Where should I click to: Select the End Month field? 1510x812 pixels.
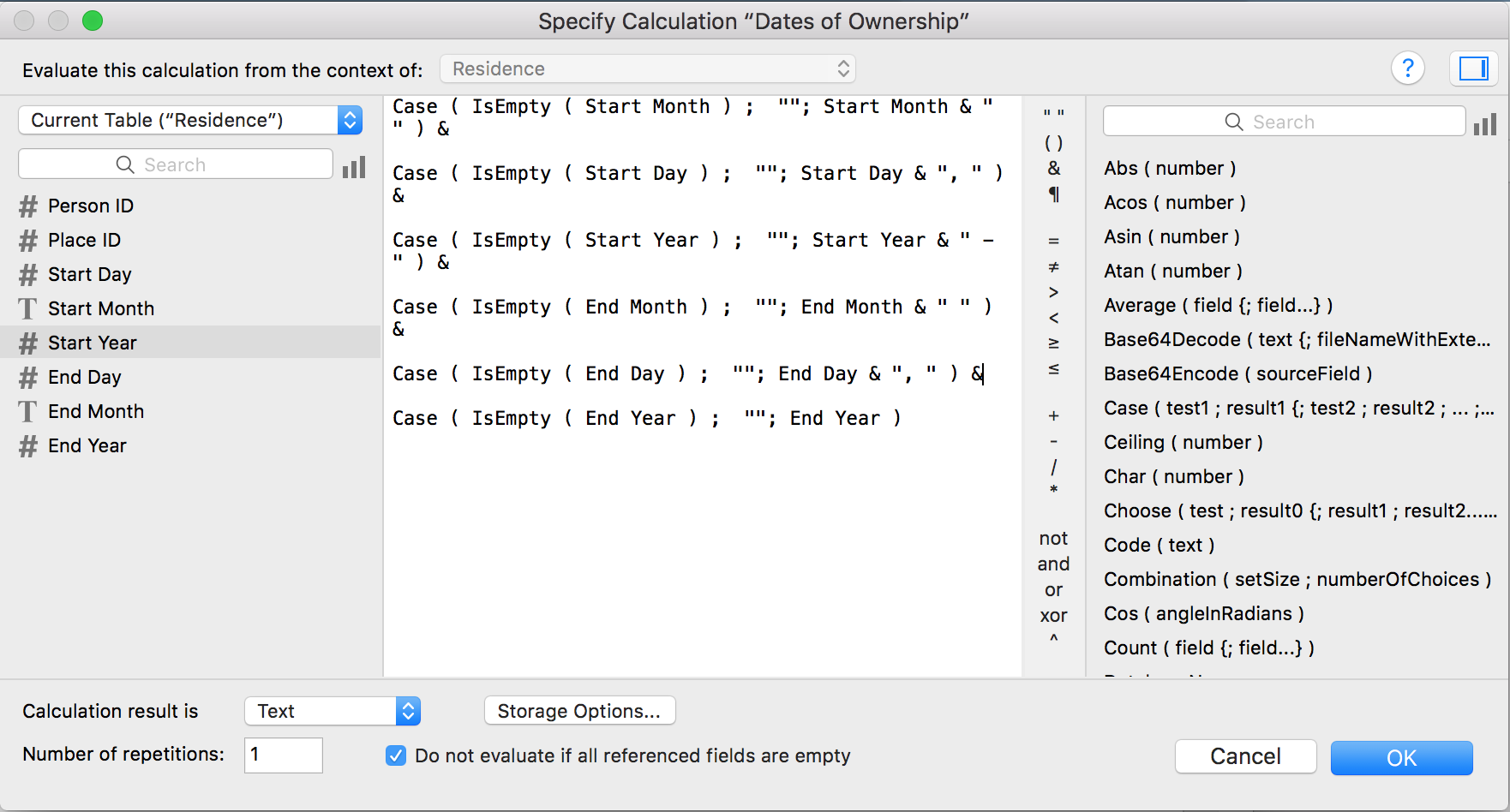190,411
